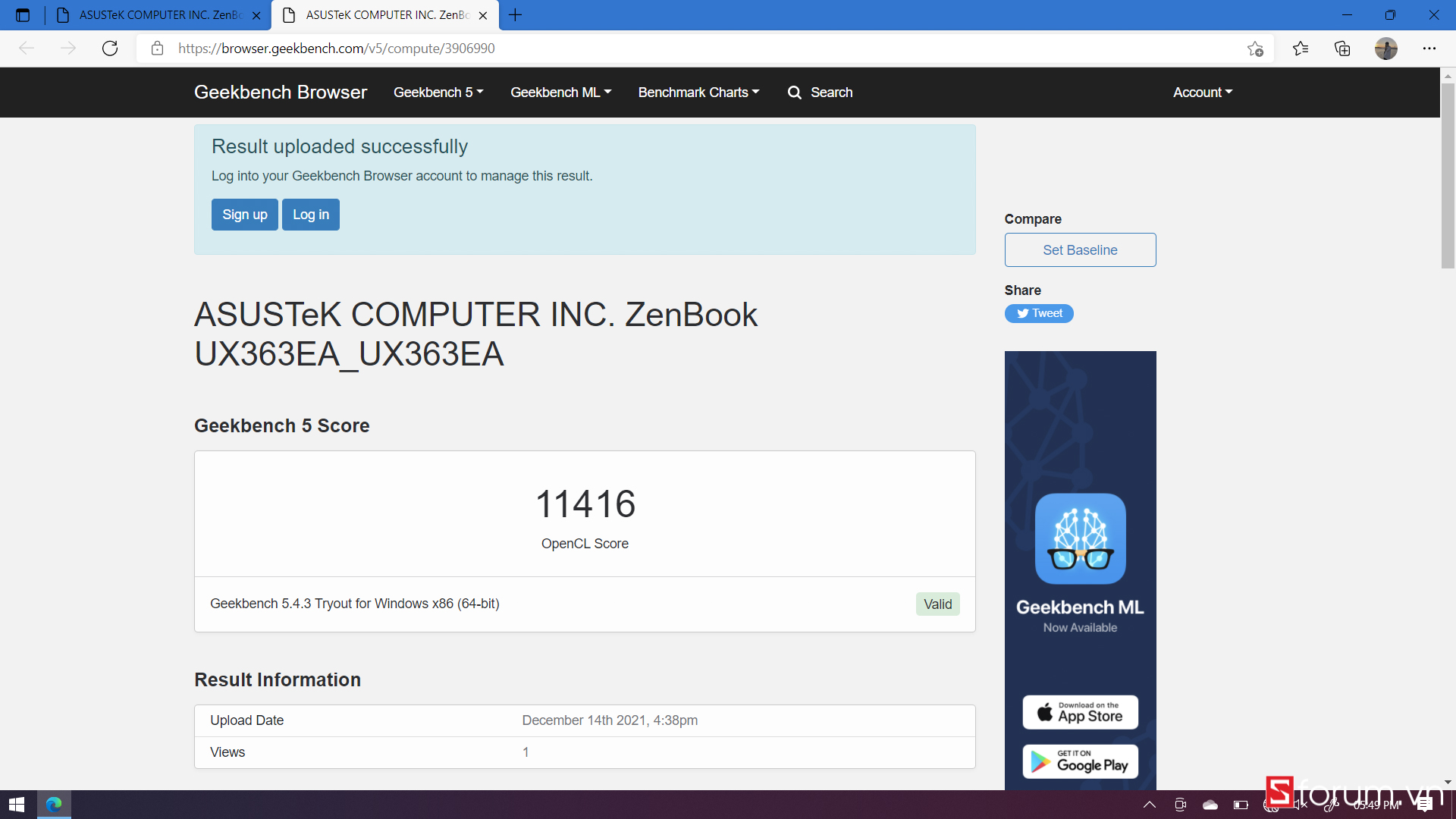The height and width of the screenshot is (819, 1456).
Task: Open the Windows Start menu
Action: pos(17,805)
